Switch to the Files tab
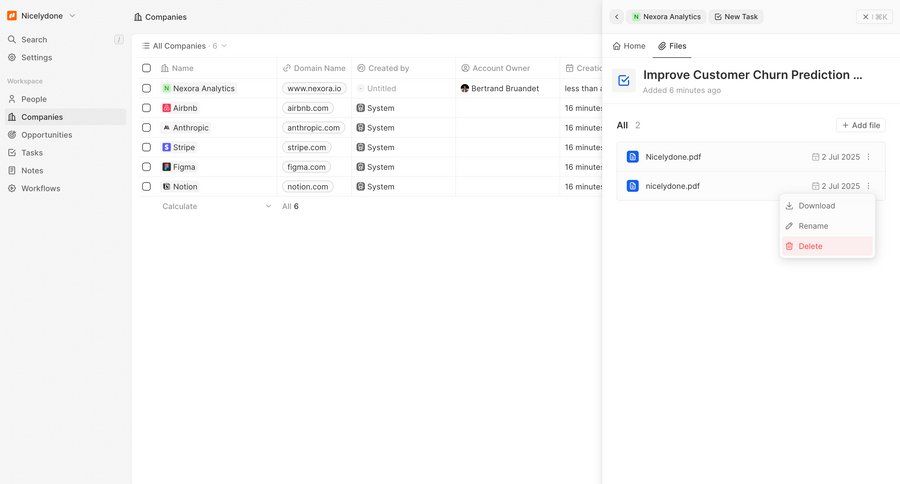The width and height of the screenshot is (900, 484). [x=672, y=46]
